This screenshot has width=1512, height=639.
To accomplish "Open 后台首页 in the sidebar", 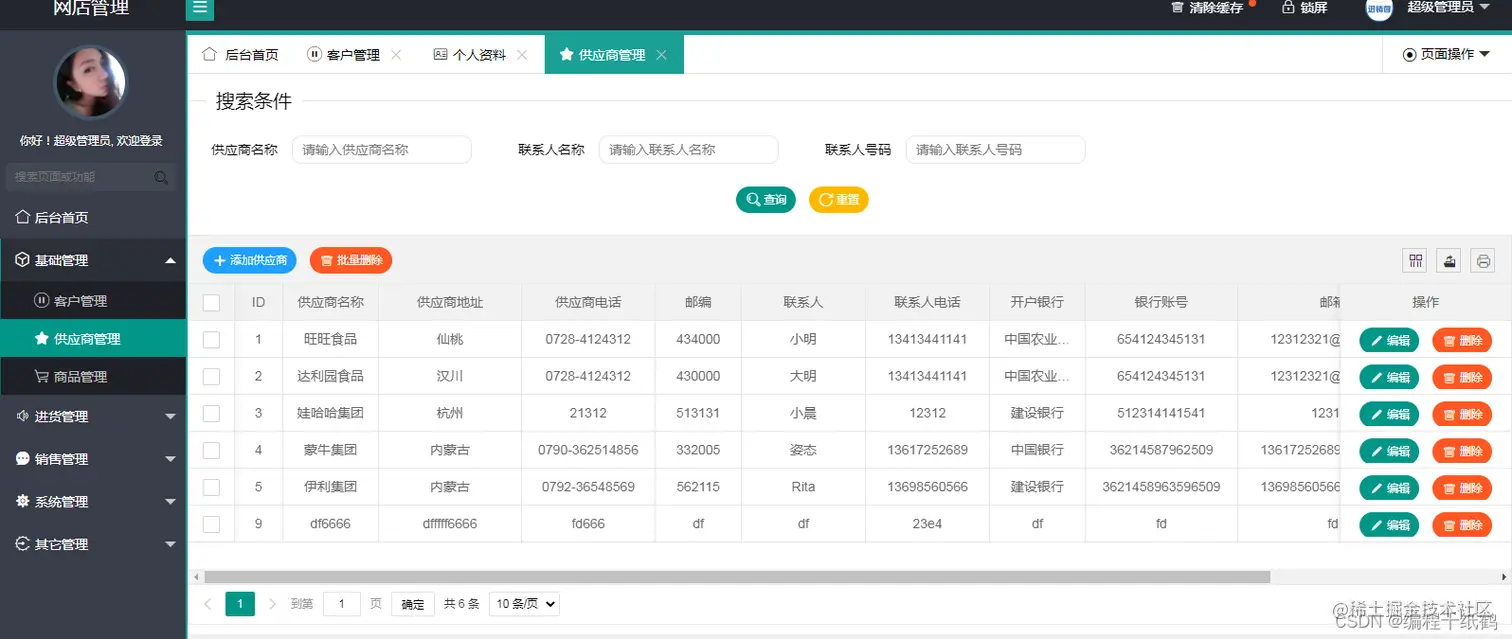I will click(x=93, y=217).
